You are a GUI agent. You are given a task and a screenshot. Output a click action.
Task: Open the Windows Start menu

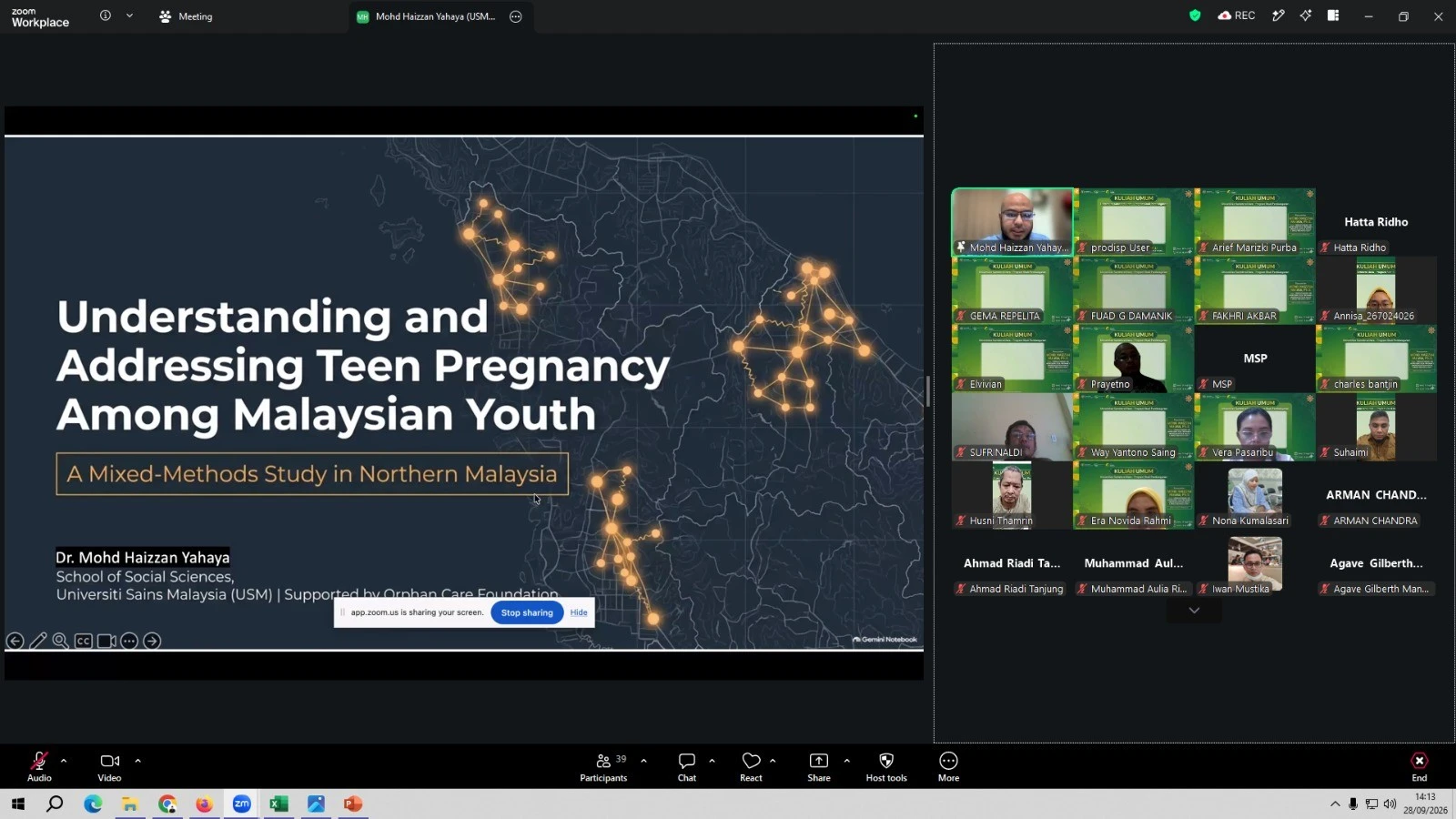pos(17,804)
